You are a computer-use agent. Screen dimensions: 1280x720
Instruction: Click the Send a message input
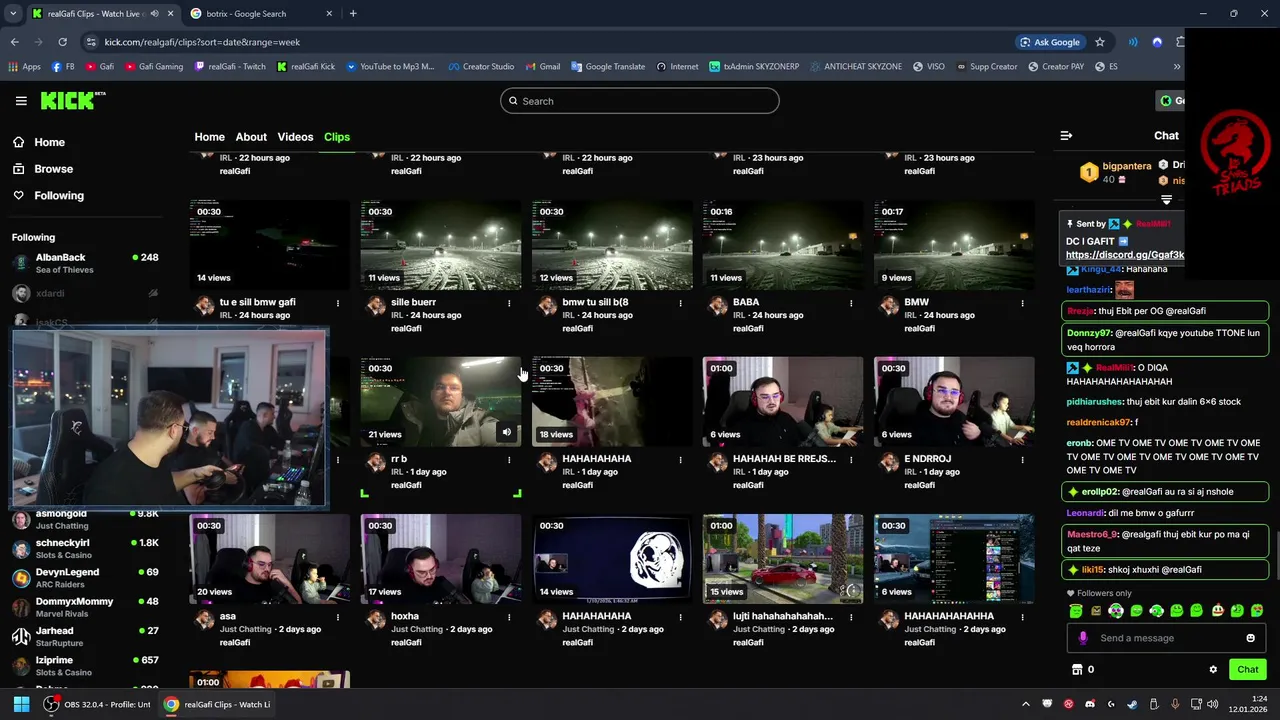1167,638
